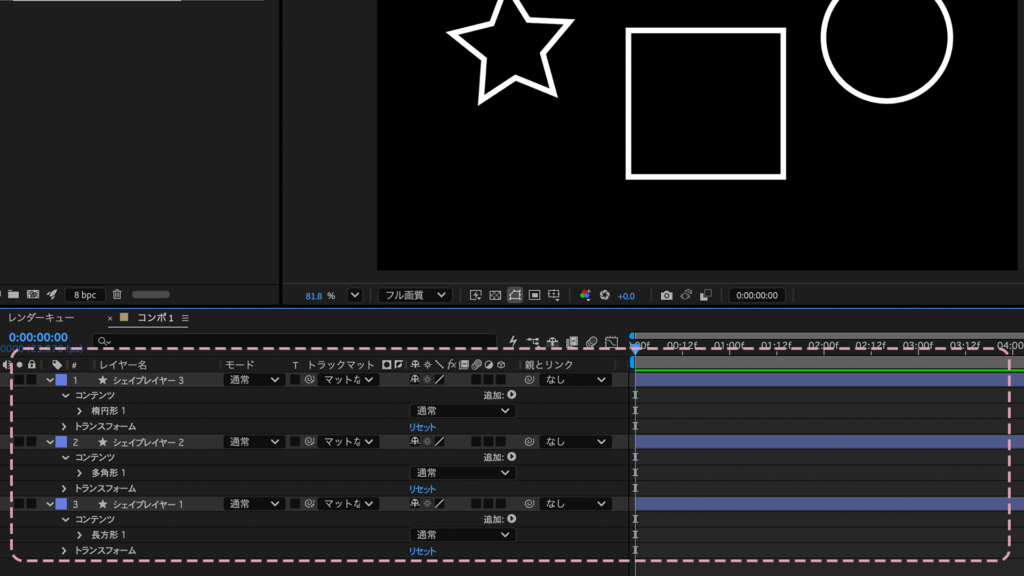Toggle the transparency grid in the viewer
Screen dimensions: 1024x576
click(x=495, y=295)
